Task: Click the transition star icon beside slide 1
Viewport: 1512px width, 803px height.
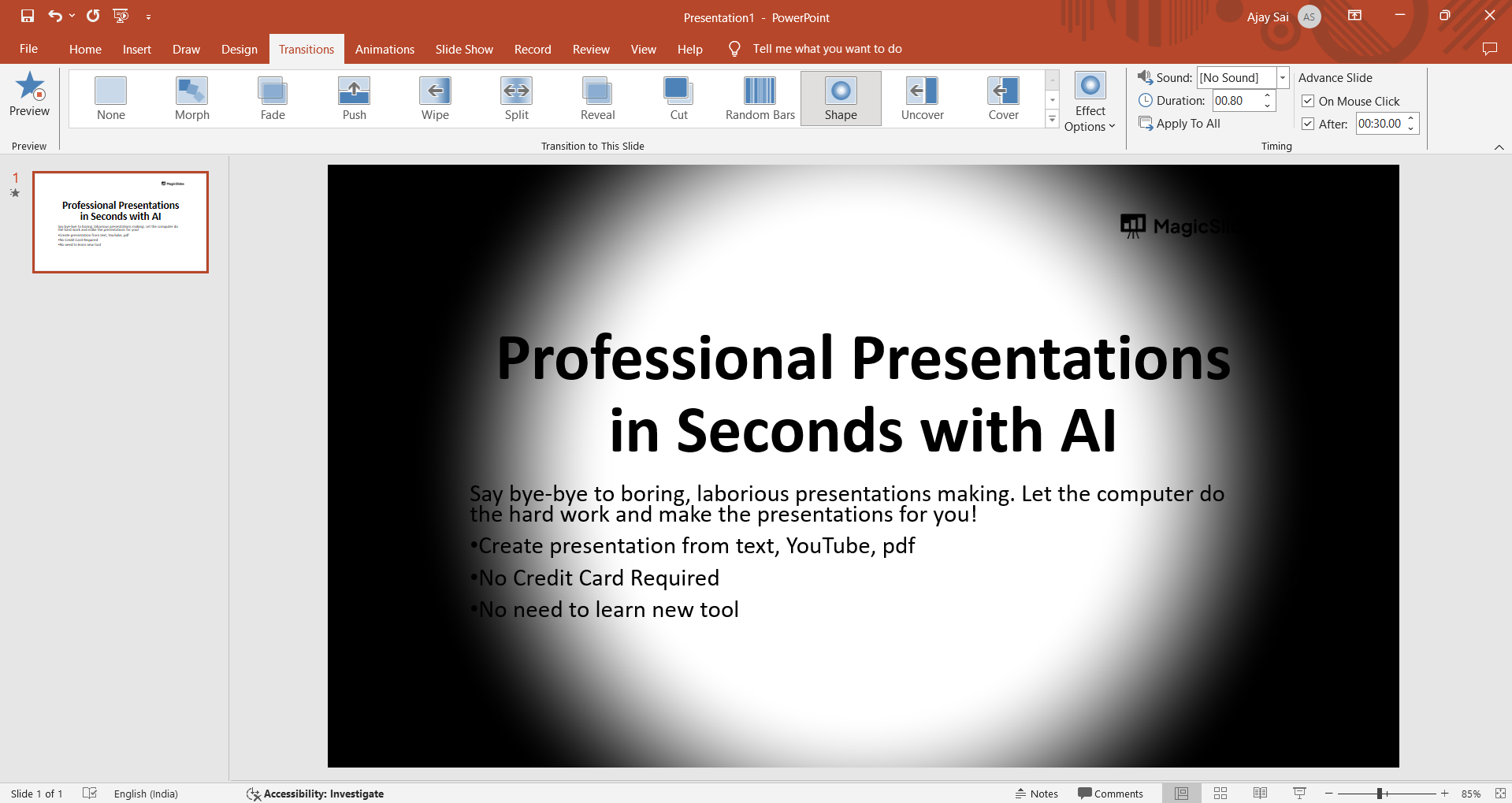Action: 15,193
